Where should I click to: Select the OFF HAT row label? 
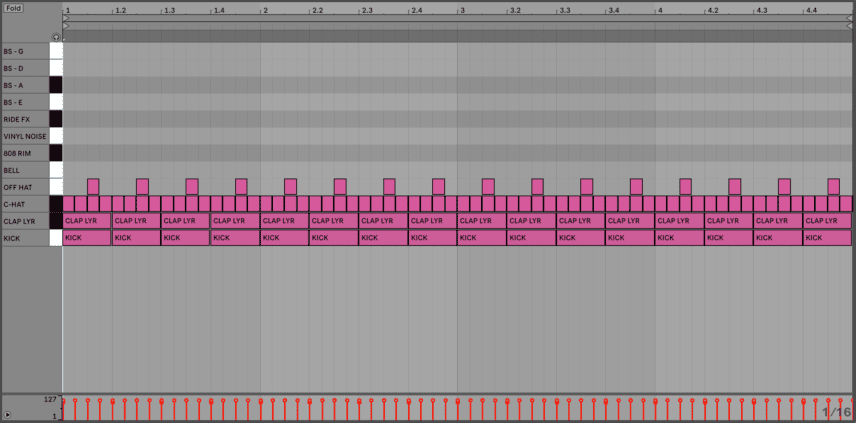[25, 187]
